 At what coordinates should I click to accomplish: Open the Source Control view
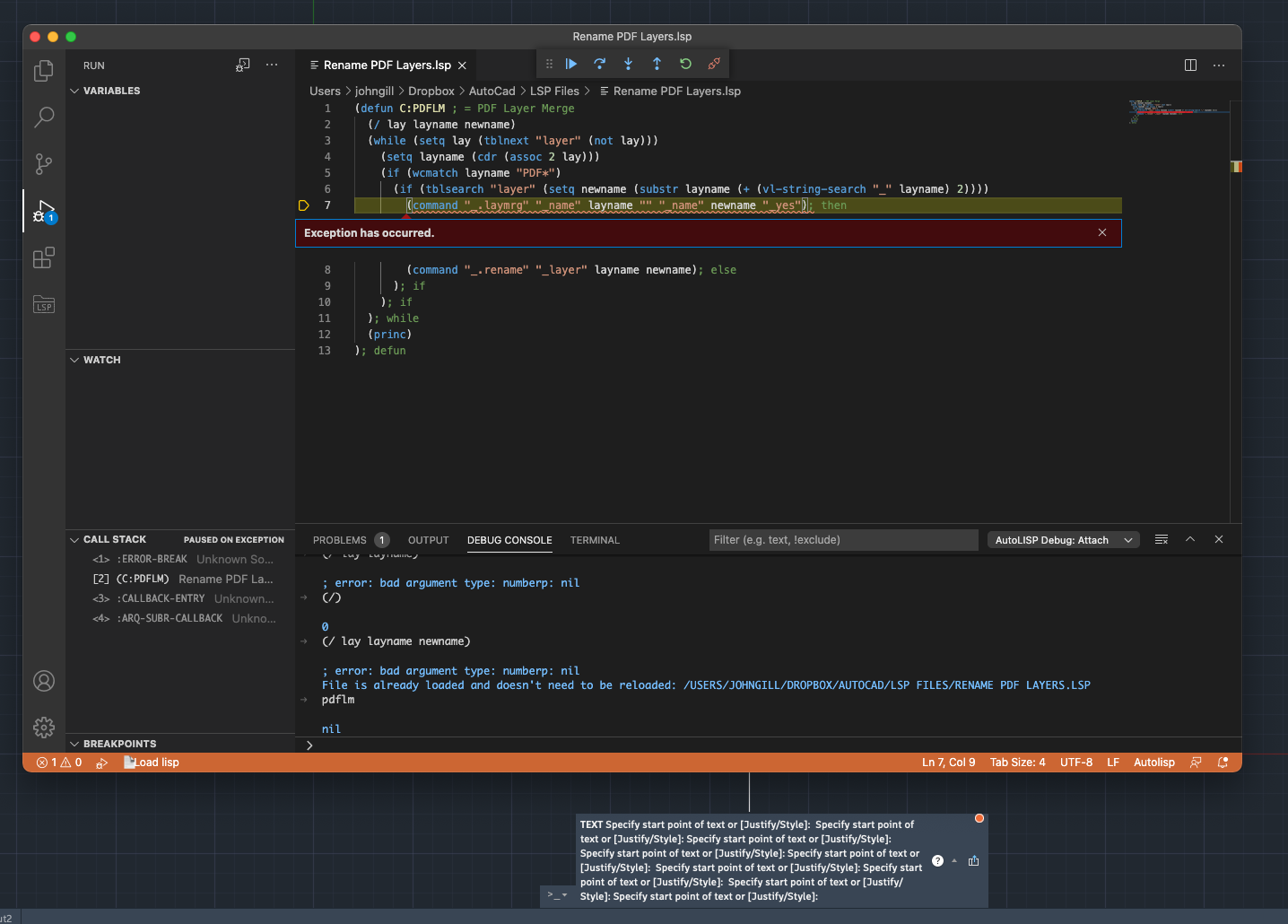43,164
